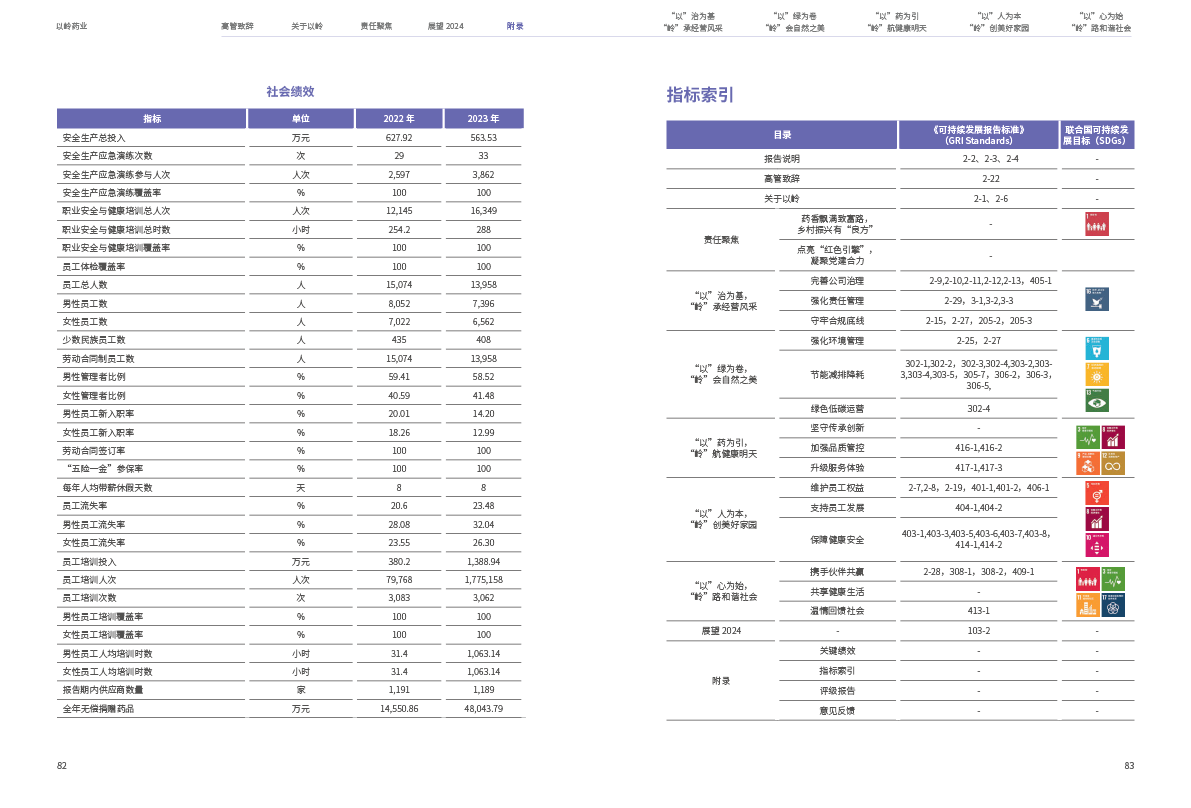Click the SDG 11 sustainable cities icon
Image resolution: width=1191 pixels, height=808 pixels.
click(1086, 605)
